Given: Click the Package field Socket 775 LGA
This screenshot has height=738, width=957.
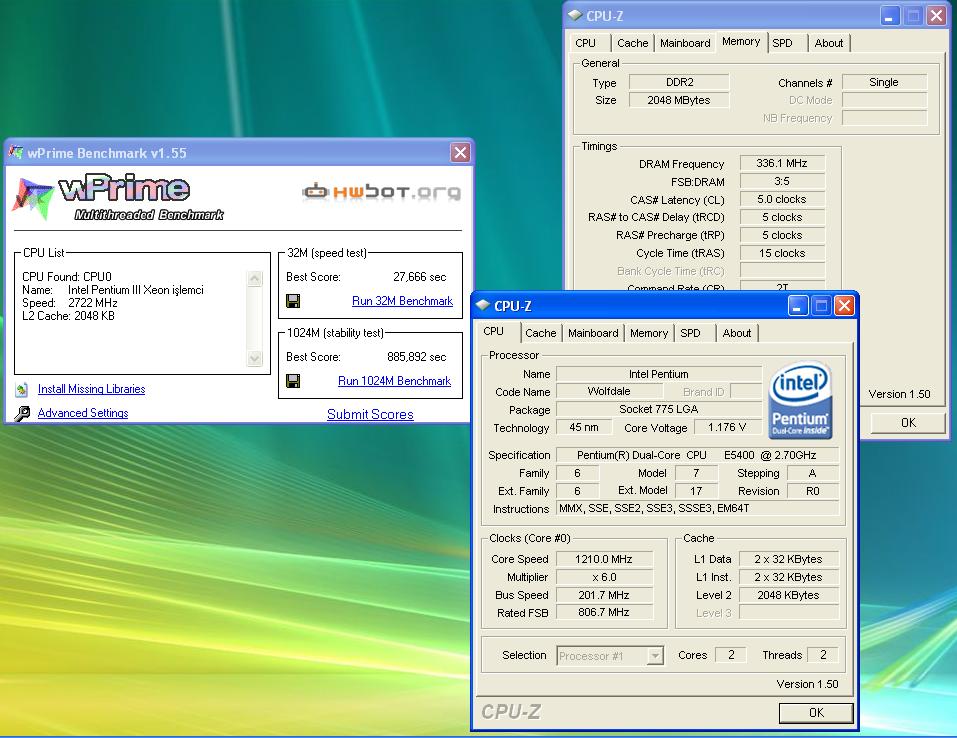Looking at the screenshot, I should 659,410.
